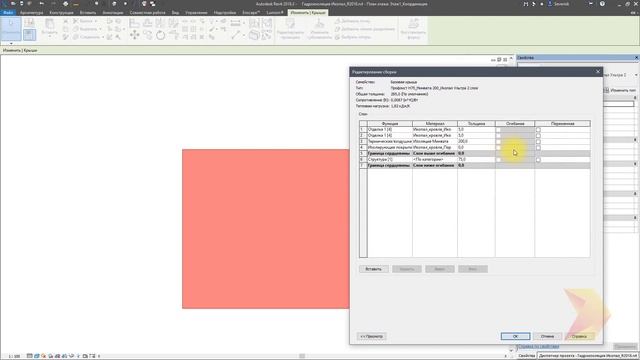This screenshot has height=360, width=640.
Task: Click Выбрать опоры tool in ribbon
Action: (353, 37)
